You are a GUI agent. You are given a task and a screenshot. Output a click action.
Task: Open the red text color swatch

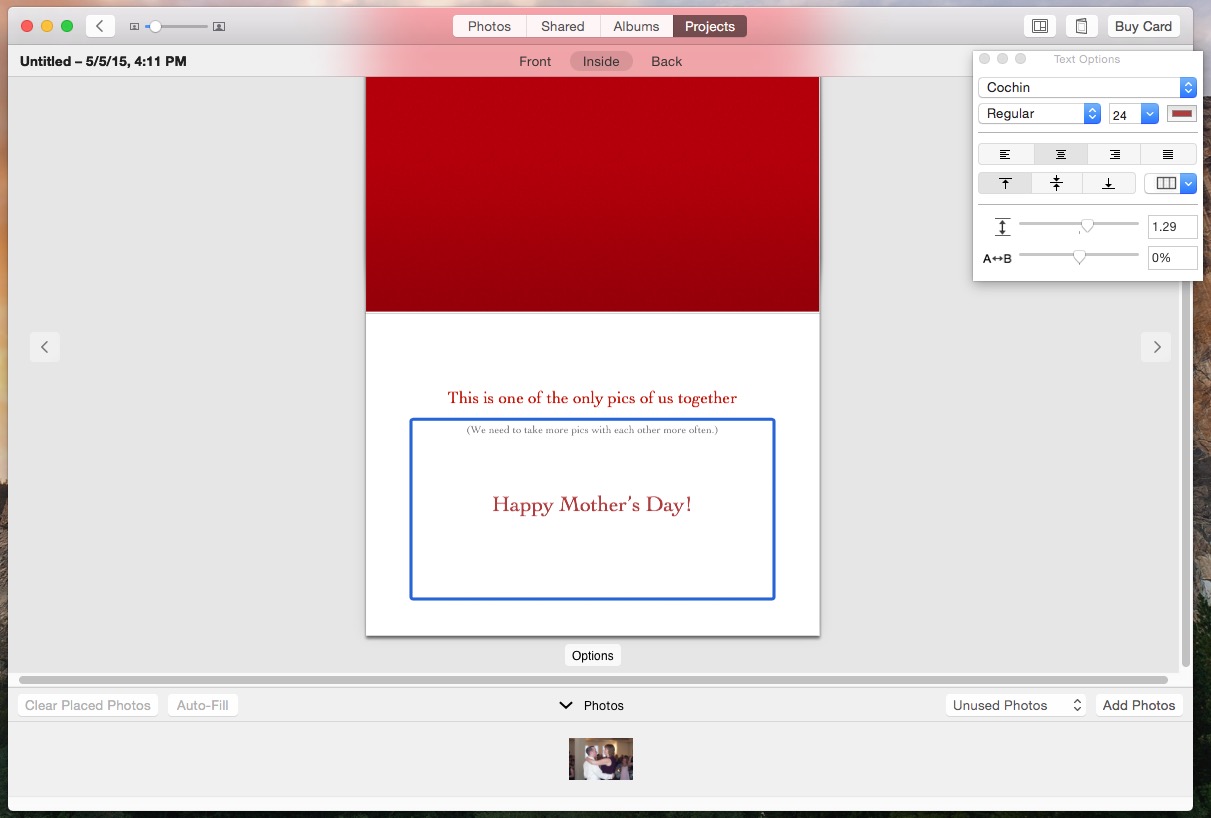pos(1181,113)
